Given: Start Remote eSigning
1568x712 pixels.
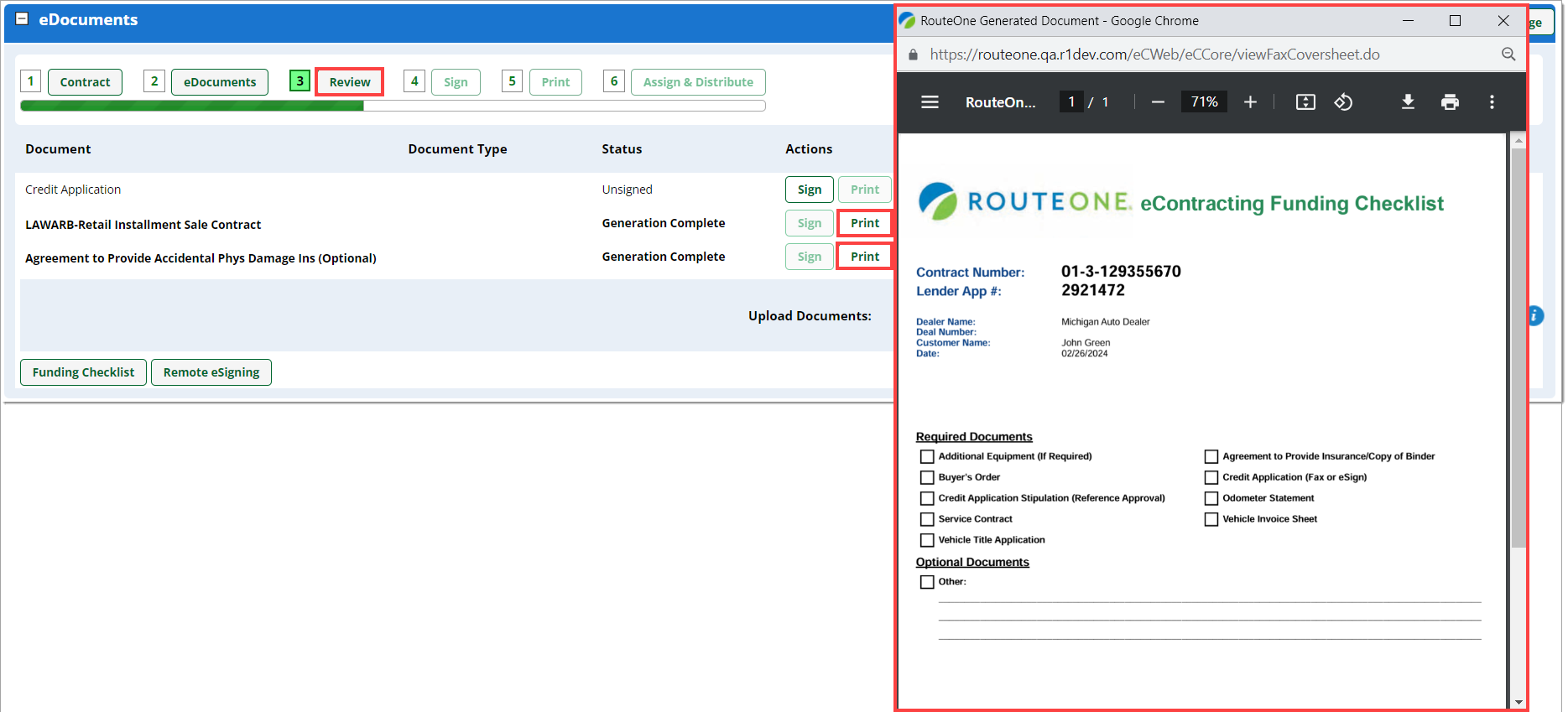Looking at the screenshot, I should [x=211, y=372].
